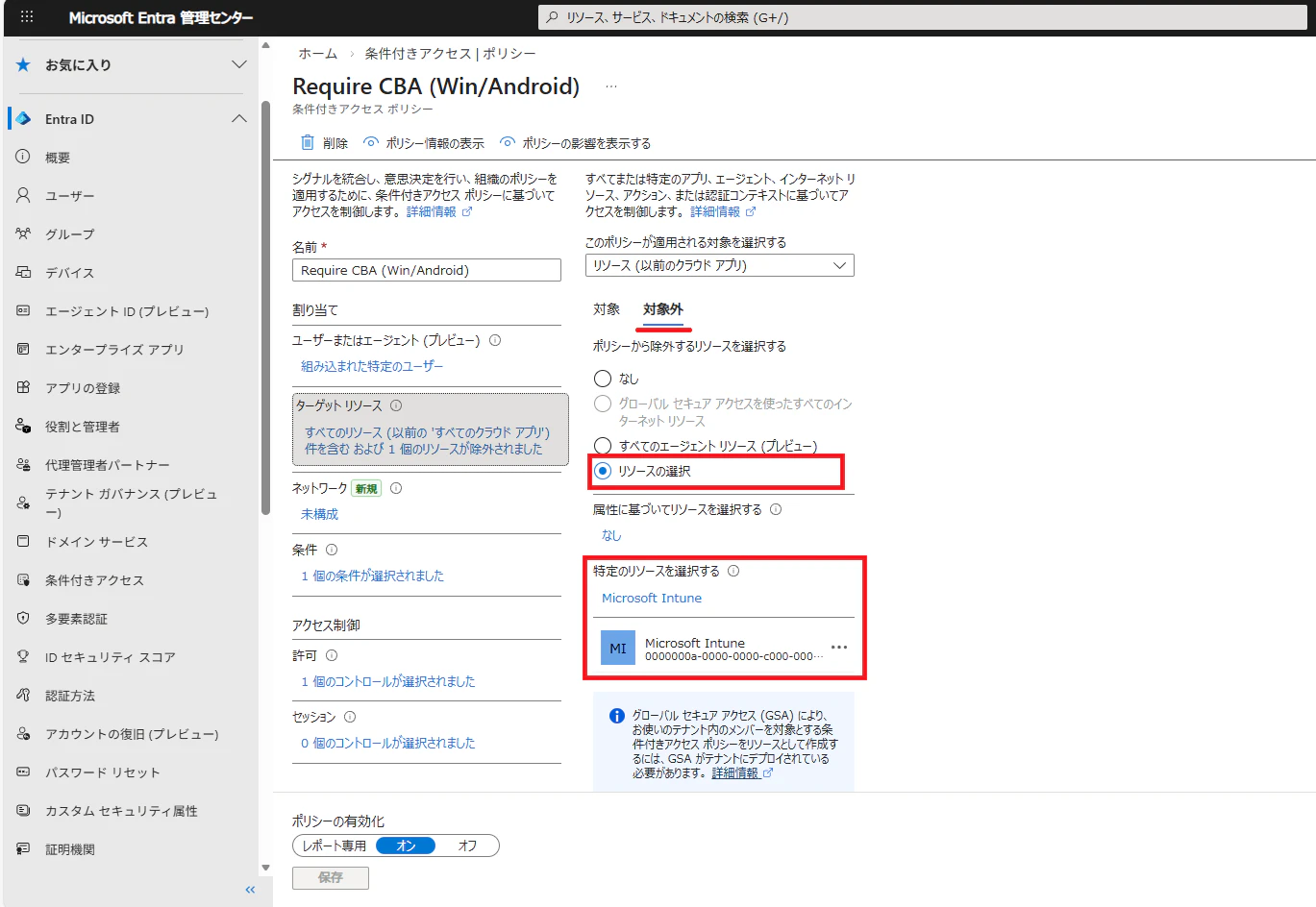1316x907 pixels.
Task: Open the ellipsis menu next to policy title
Action: (611, 86)
